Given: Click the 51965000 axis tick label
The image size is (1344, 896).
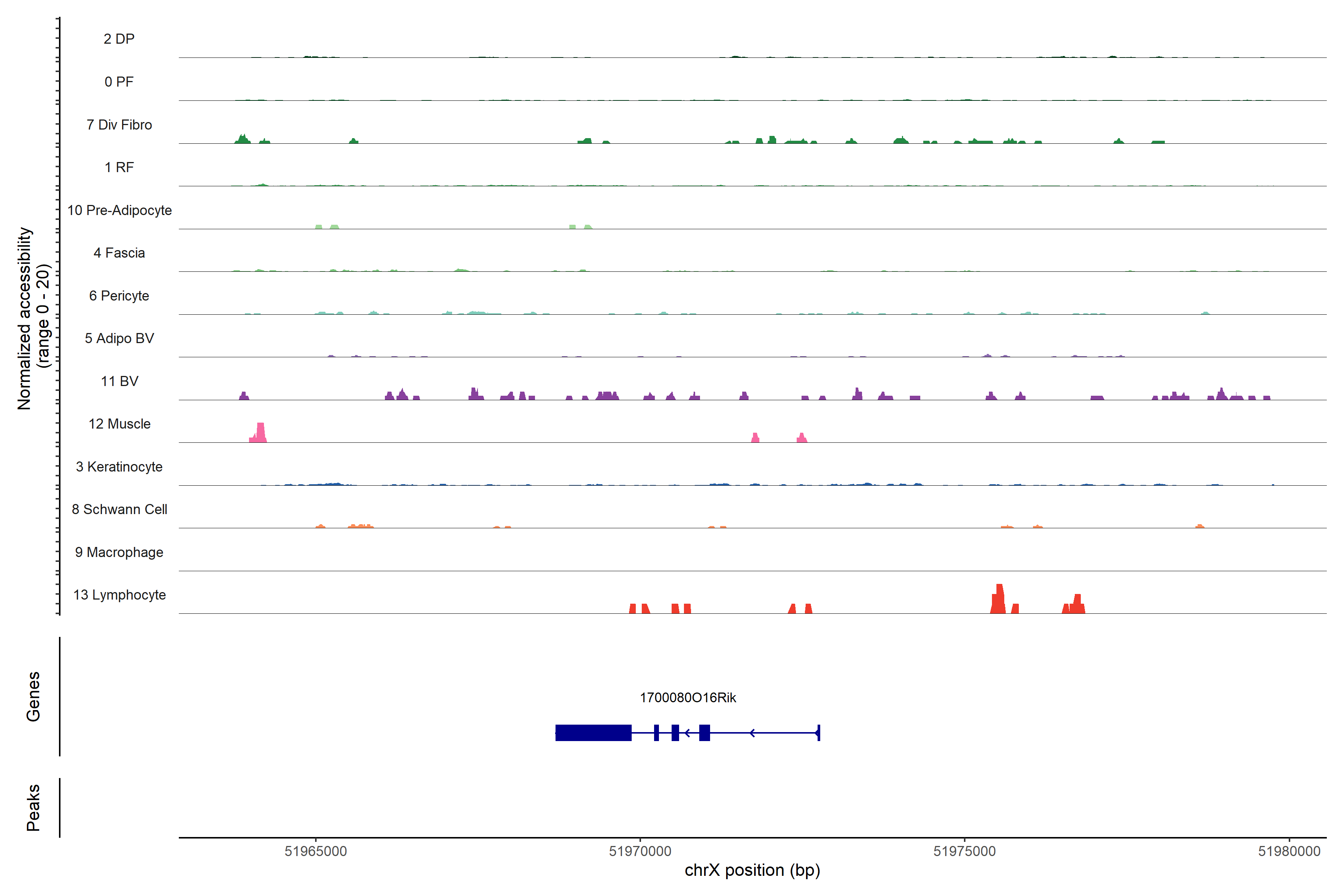Looking at the screenshot, I should click(315, 852).
